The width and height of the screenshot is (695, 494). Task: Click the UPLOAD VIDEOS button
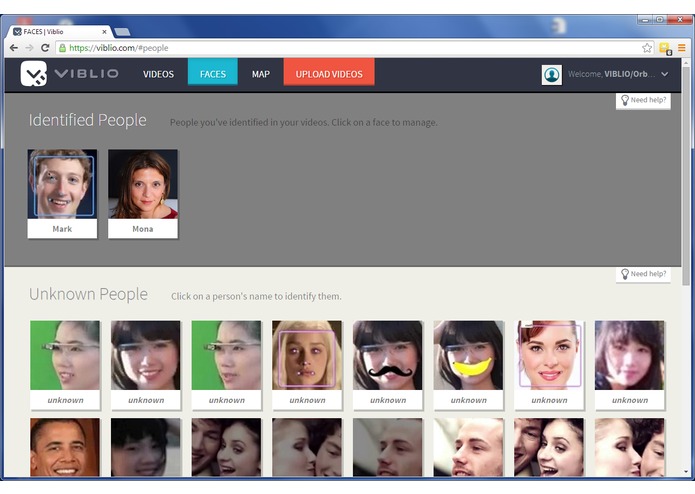click(329, 71)
